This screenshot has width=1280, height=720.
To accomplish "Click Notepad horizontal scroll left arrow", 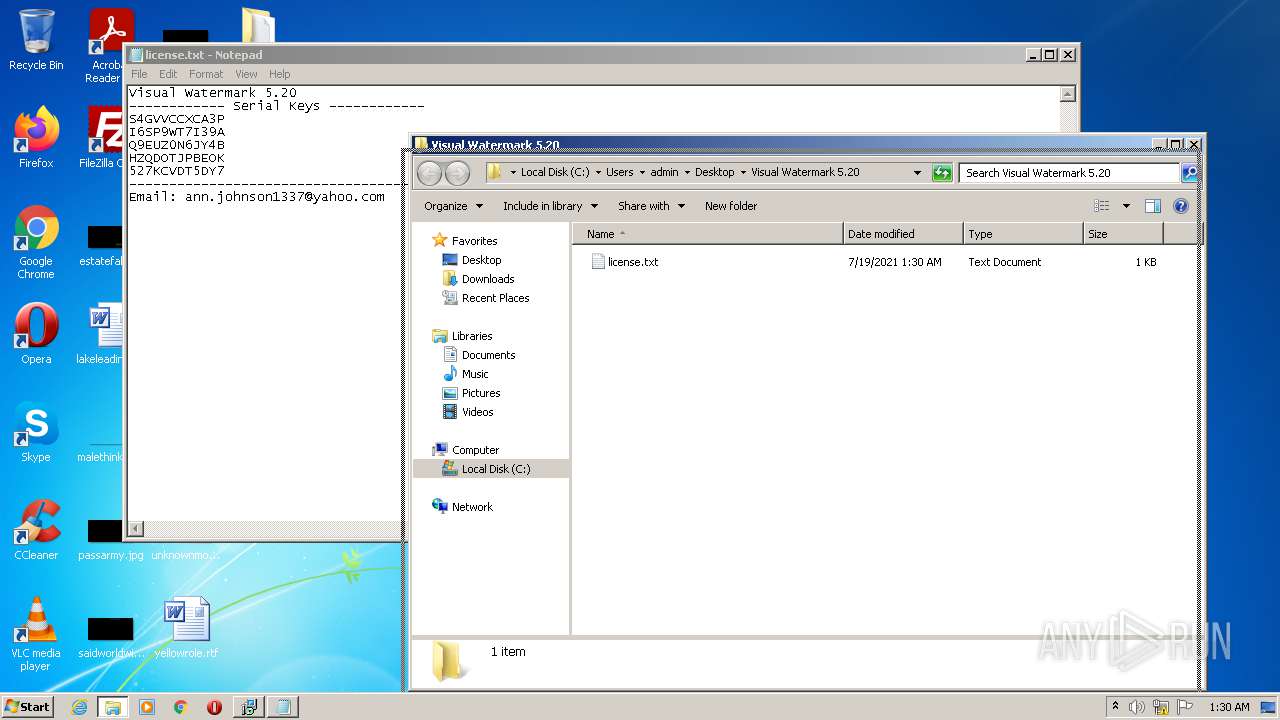I will click(x=136, y=529).
